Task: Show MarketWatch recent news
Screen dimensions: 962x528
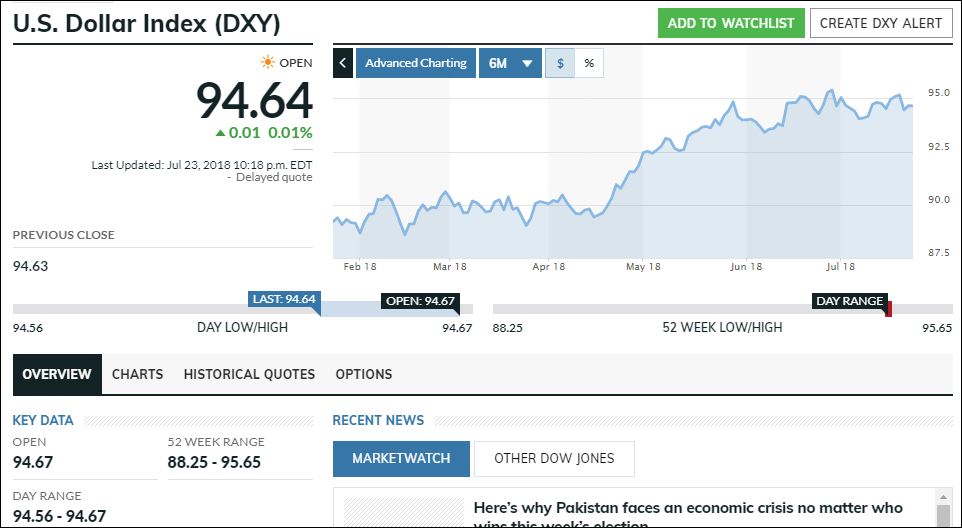Action: pos(401,459)
